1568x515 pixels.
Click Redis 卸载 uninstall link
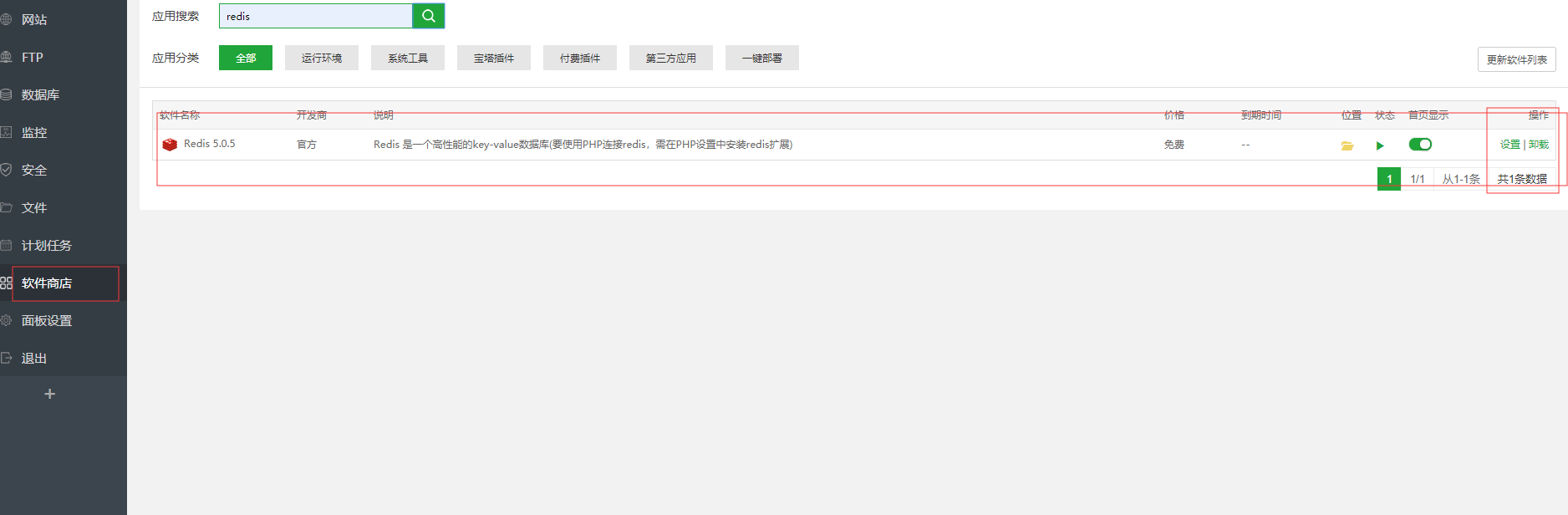tap(1539, 145)
